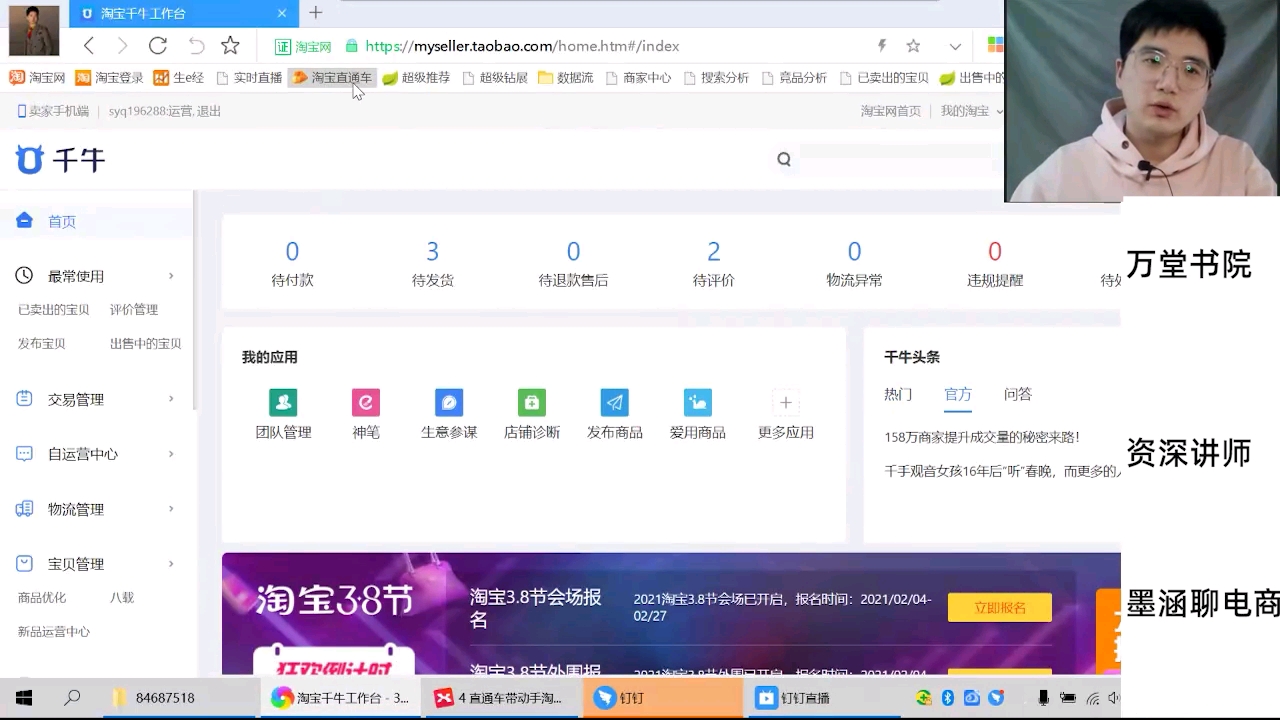Image resolution: width=1280 pixels, height=720 pixels.
Task: Click the 待发货 count 3
Action: pos(432,251)
